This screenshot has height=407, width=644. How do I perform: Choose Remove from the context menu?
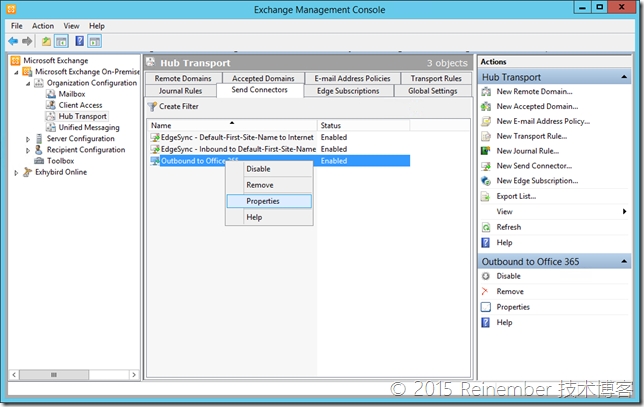(x=269, y=185)
